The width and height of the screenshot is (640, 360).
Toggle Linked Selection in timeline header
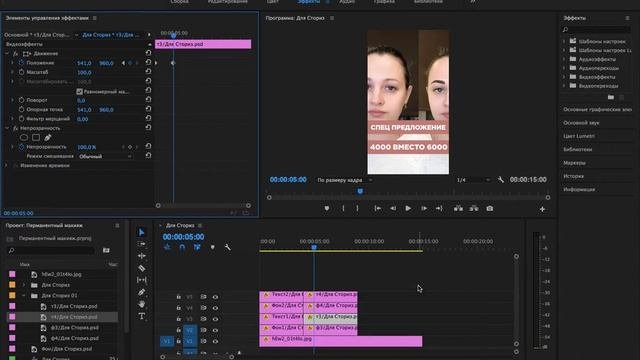197,247
